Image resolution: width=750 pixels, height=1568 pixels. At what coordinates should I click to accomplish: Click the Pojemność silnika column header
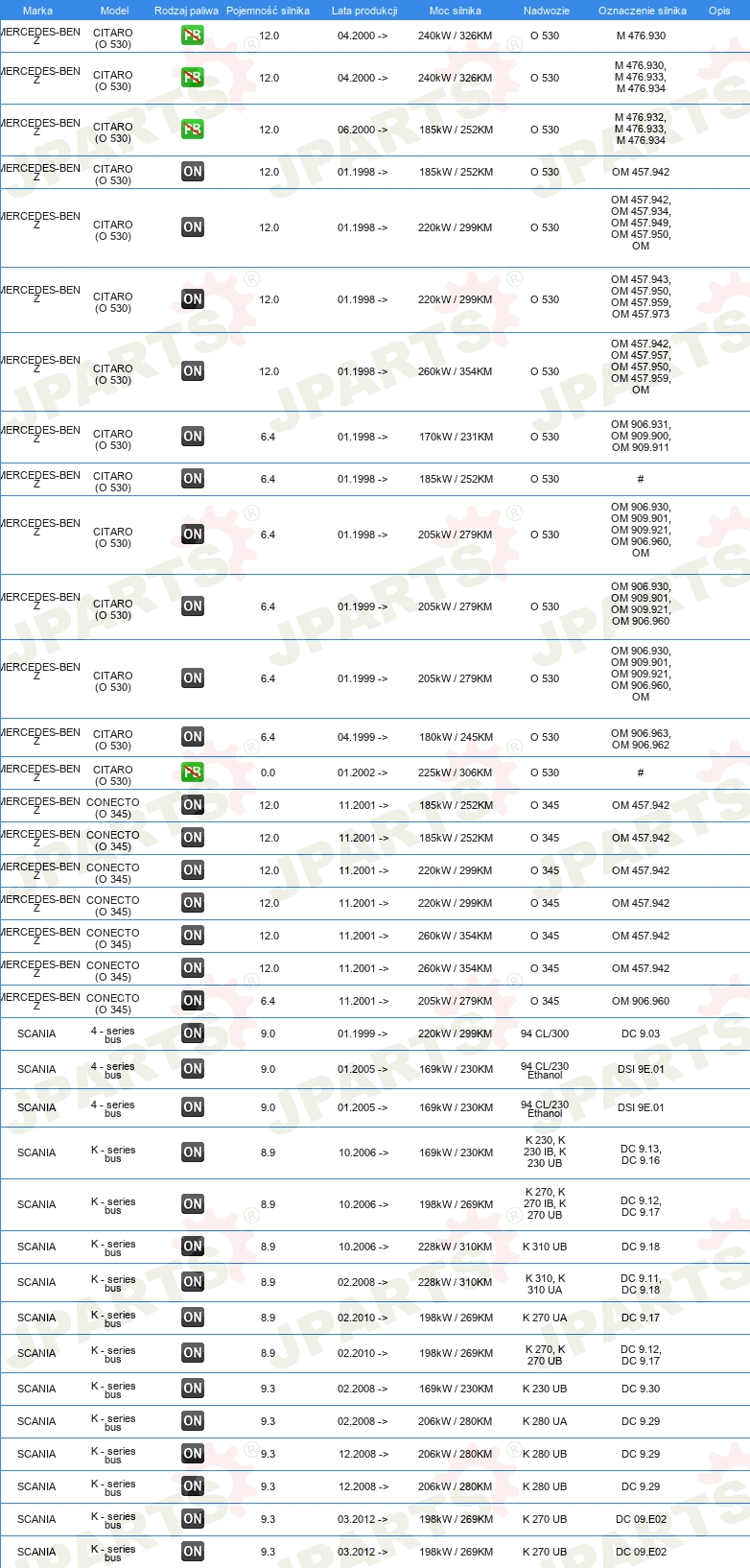tap(268, 11)
